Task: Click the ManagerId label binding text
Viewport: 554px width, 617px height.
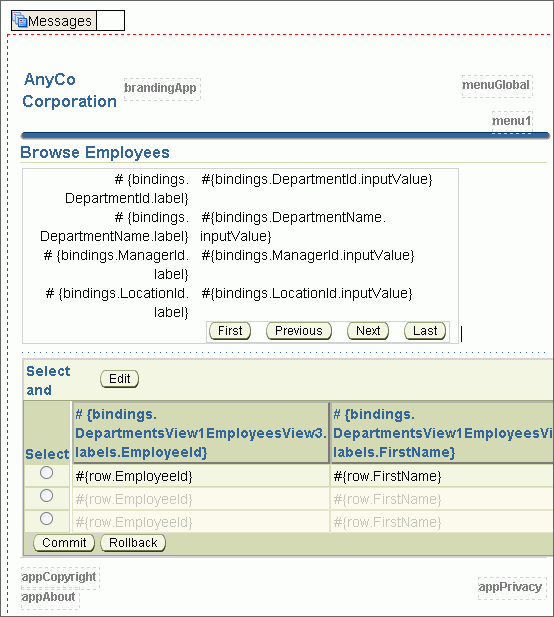Action: coord(116,264)
